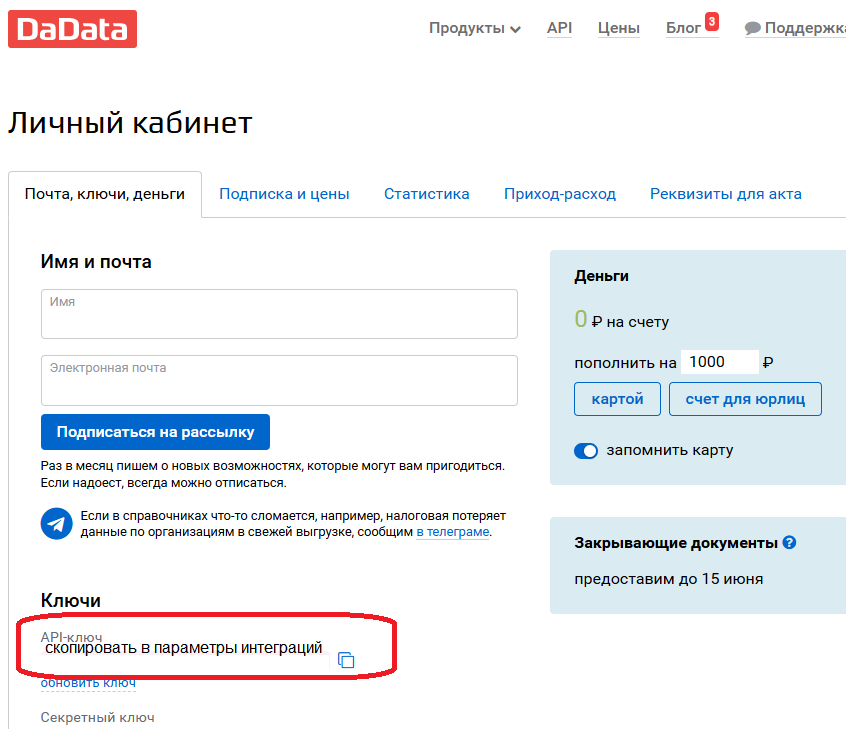Focus the Электронная почта input field

tap(279, 381)
